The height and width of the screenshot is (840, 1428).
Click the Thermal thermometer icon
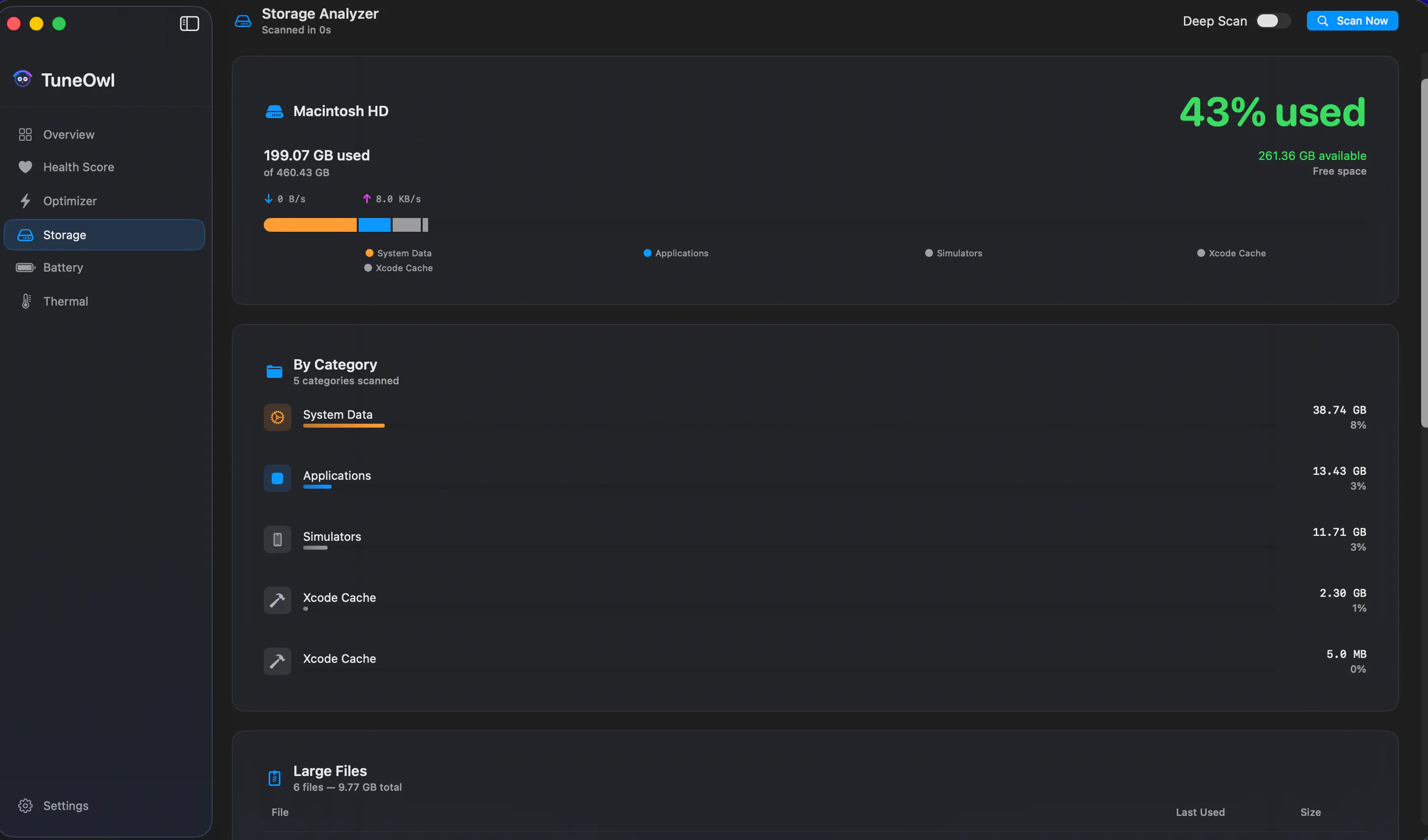pos(26,301)
